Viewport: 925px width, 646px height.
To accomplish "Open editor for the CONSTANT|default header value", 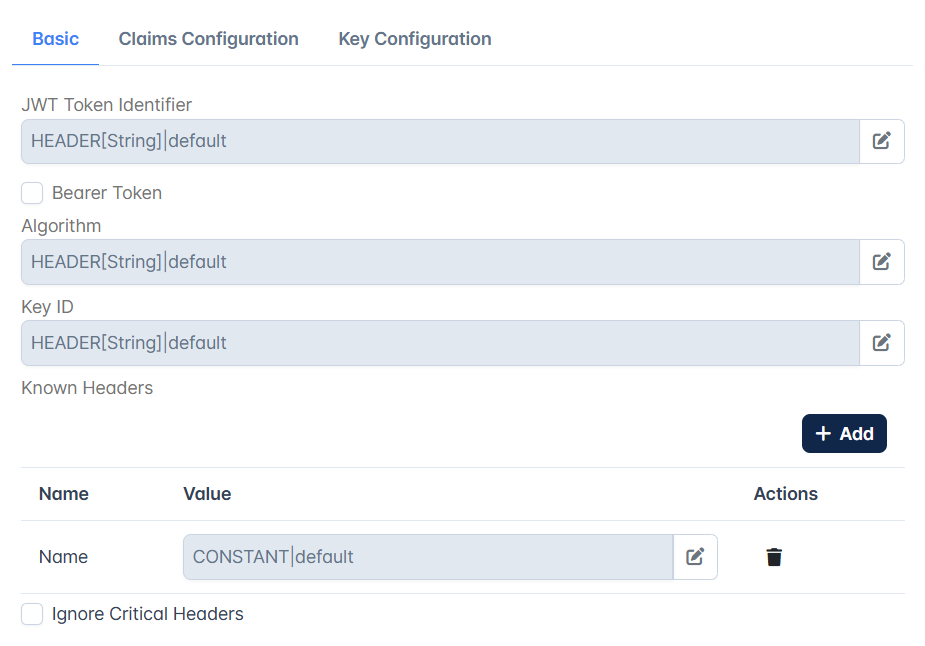I will (x=695, y=557).
